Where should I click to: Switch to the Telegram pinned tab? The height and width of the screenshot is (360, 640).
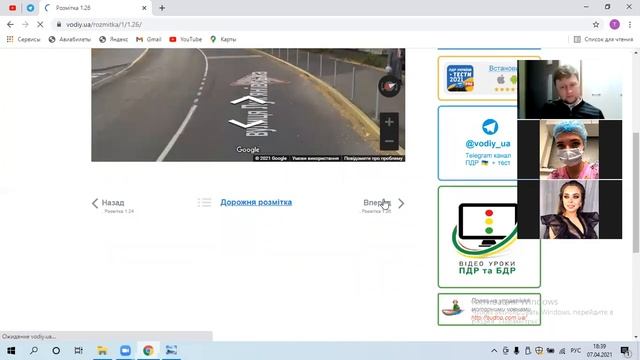pyautogui.click(x=31, y=8)
